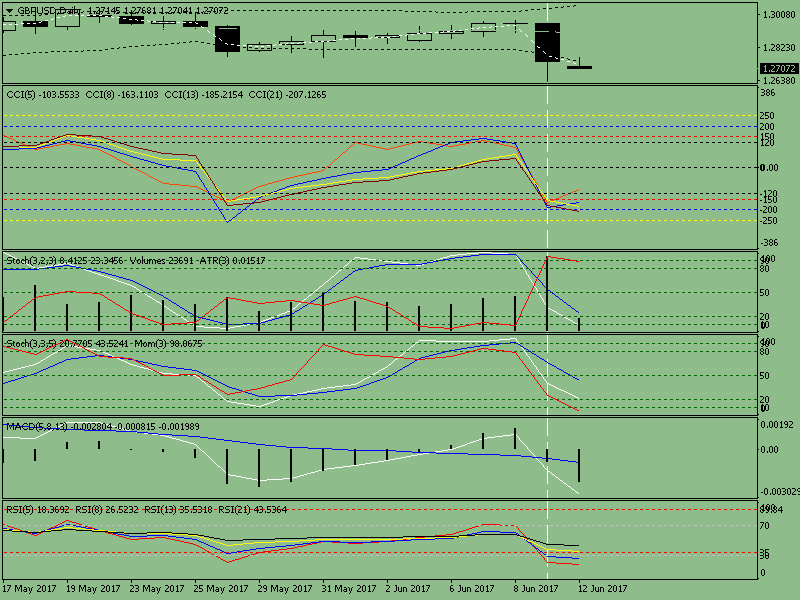The height and width of the screenshot is (600, 800).
Task: Click the 25 May 2017 date label
Action: click(221, 589)
